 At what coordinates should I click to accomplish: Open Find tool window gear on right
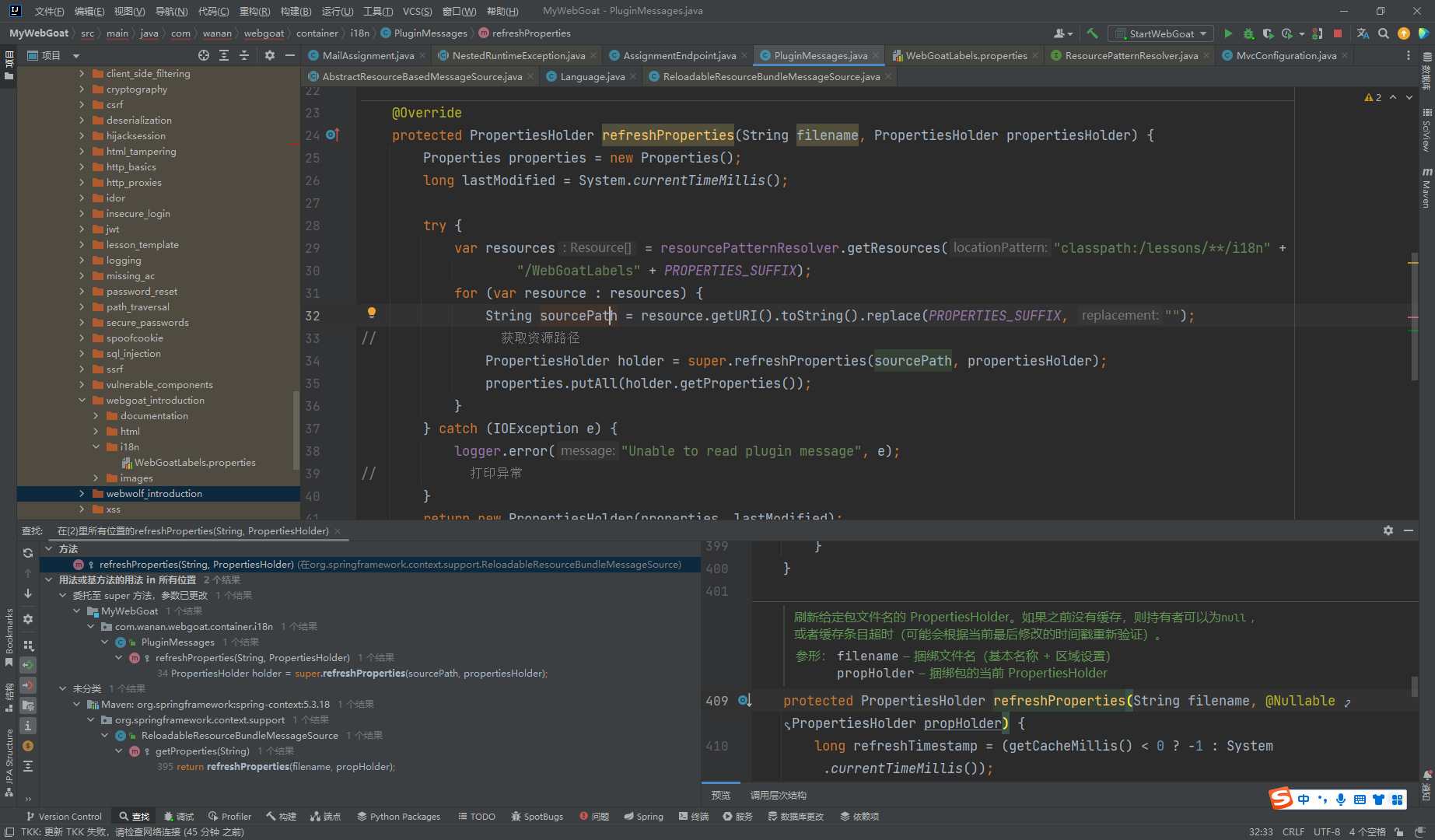1388,530
